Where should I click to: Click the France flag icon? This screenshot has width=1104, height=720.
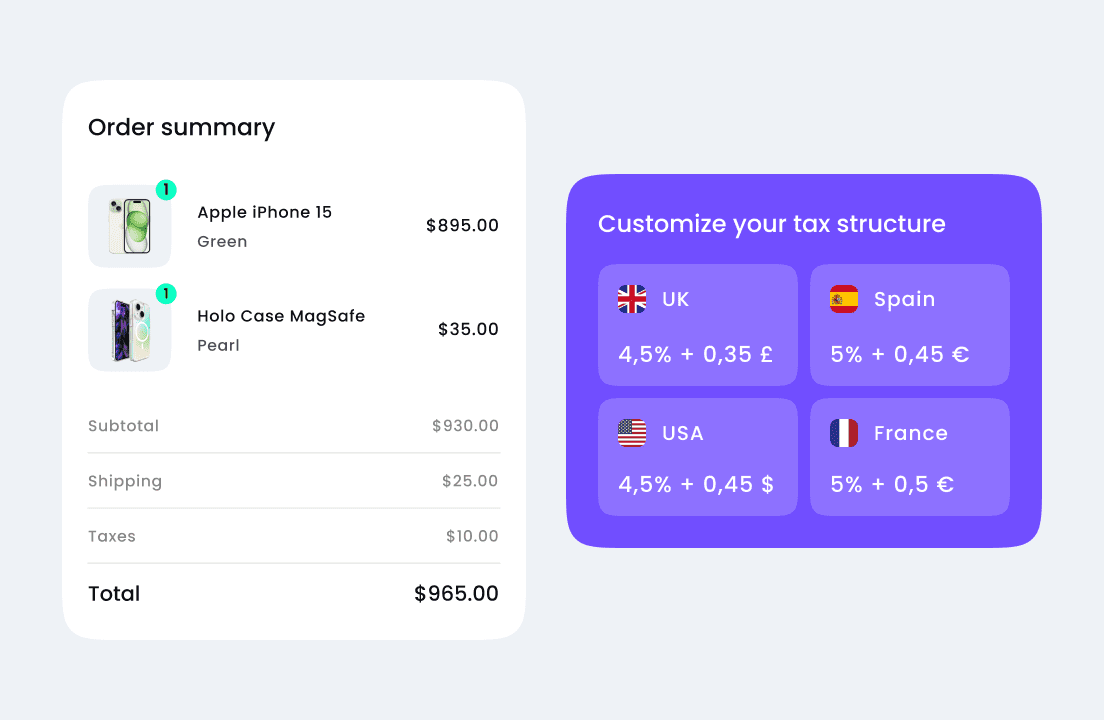[844, 433]
